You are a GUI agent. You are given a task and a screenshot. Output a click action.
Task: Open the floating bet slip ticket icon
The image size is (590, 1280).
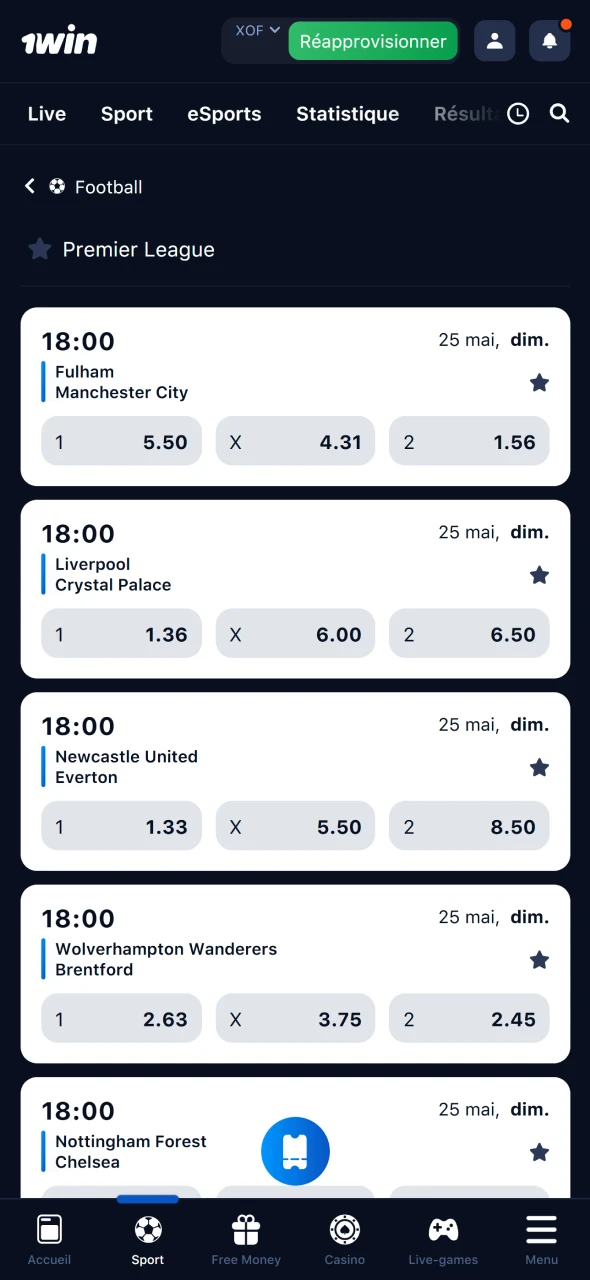pyautogui.click(x=295, y=1151)
